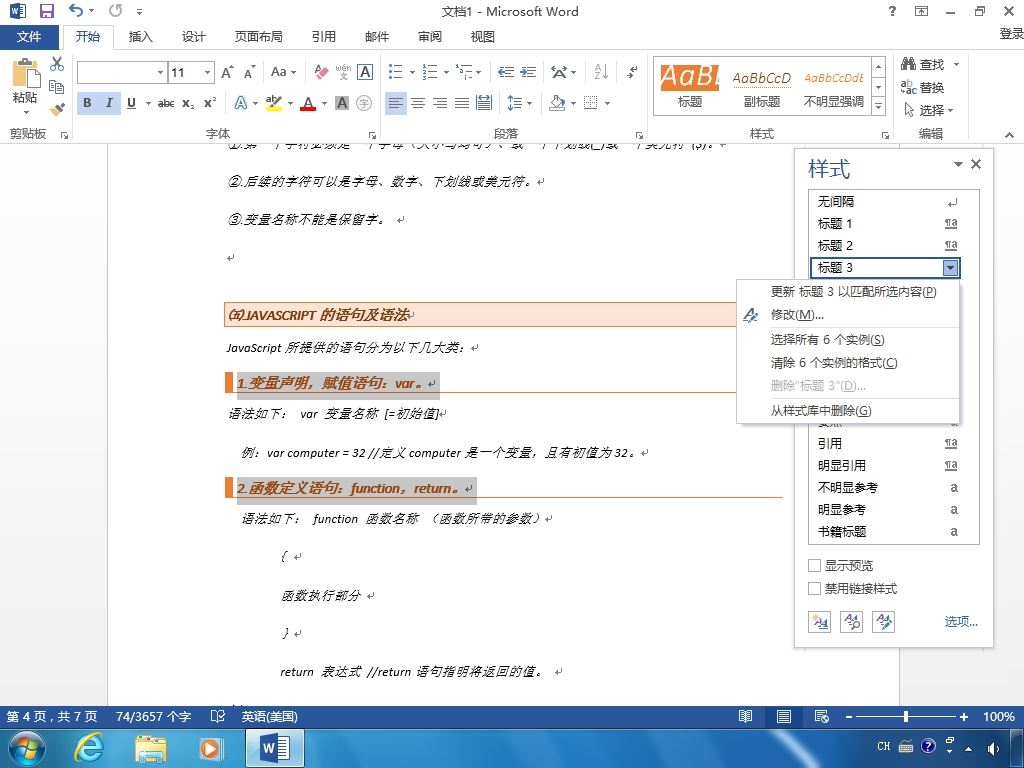Center align the paragraph
The height and width of the screenshot is (768, 1024).
418,103
